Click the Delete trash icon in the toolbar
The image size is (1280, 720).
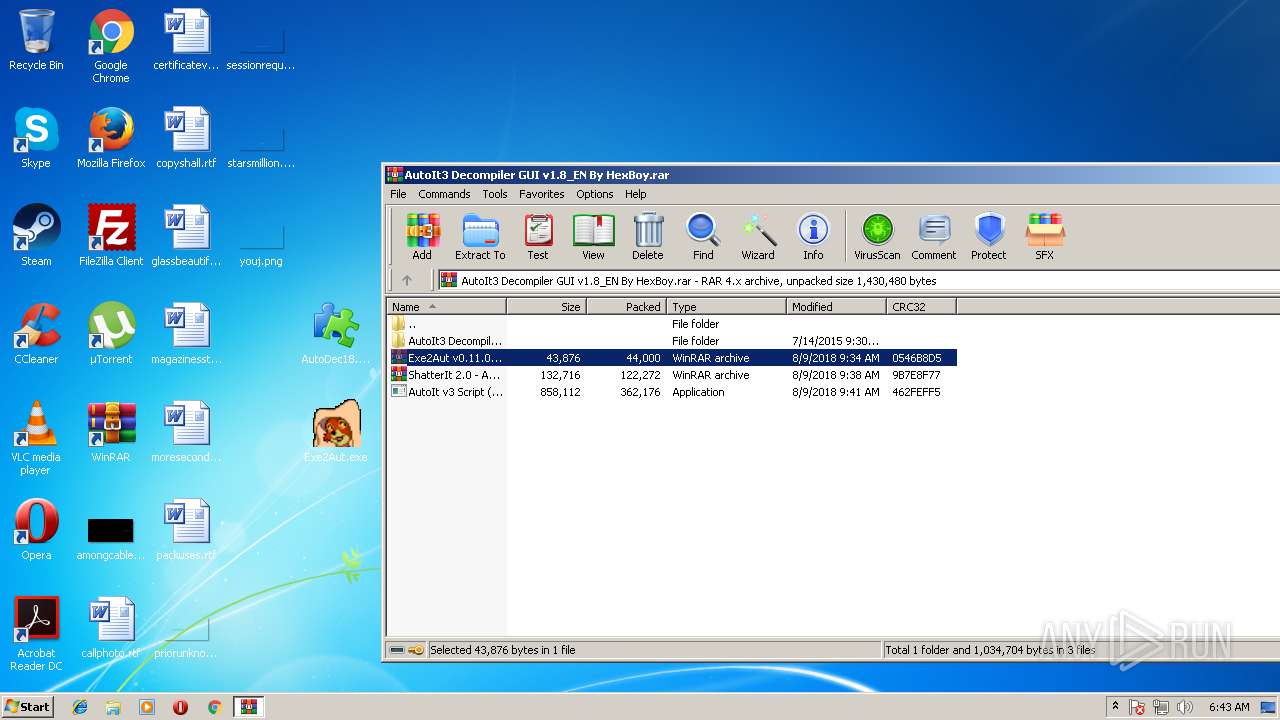648,237
